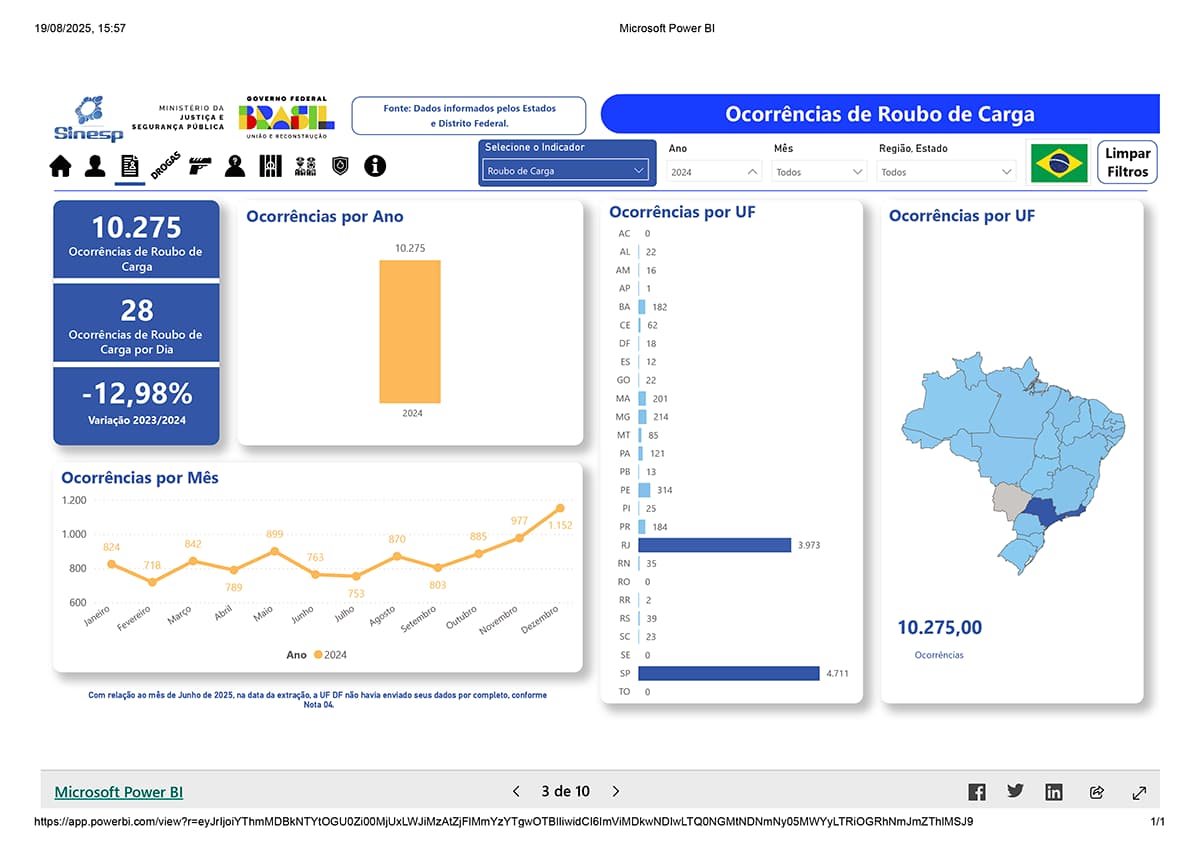The width and height of the screenshot is (1200, 848).
Task: Click the '3 de 10' page indicator
Action: (x=566, y=792)
